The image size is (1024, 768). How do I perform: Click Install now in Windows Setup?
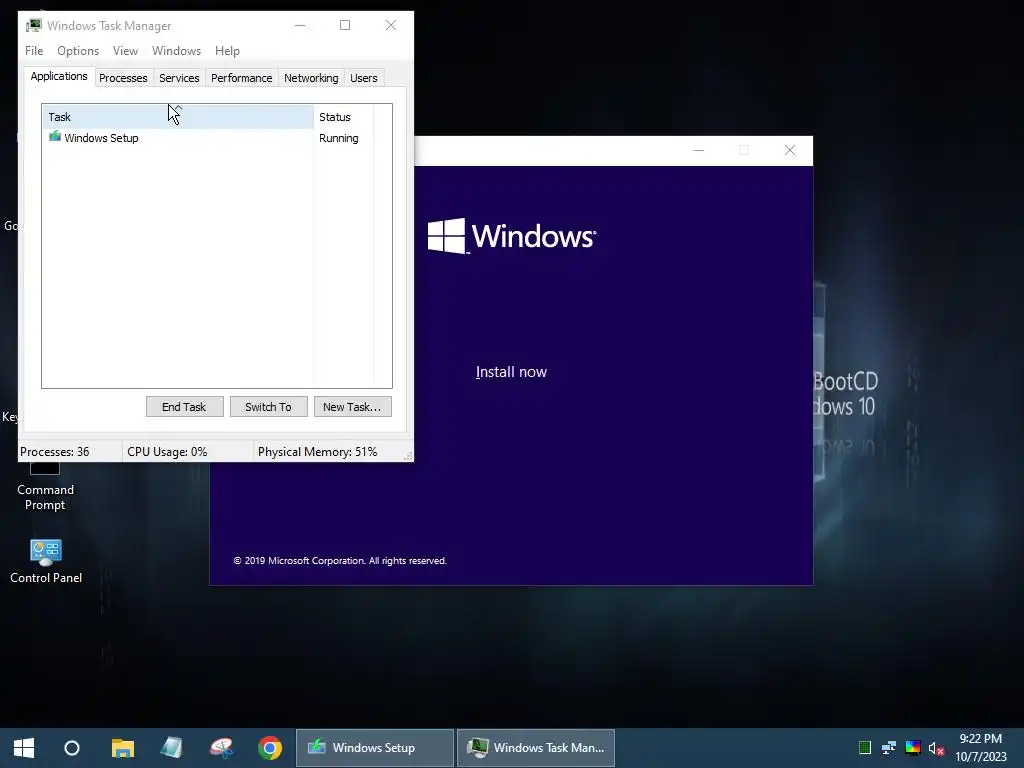point(511,372)
